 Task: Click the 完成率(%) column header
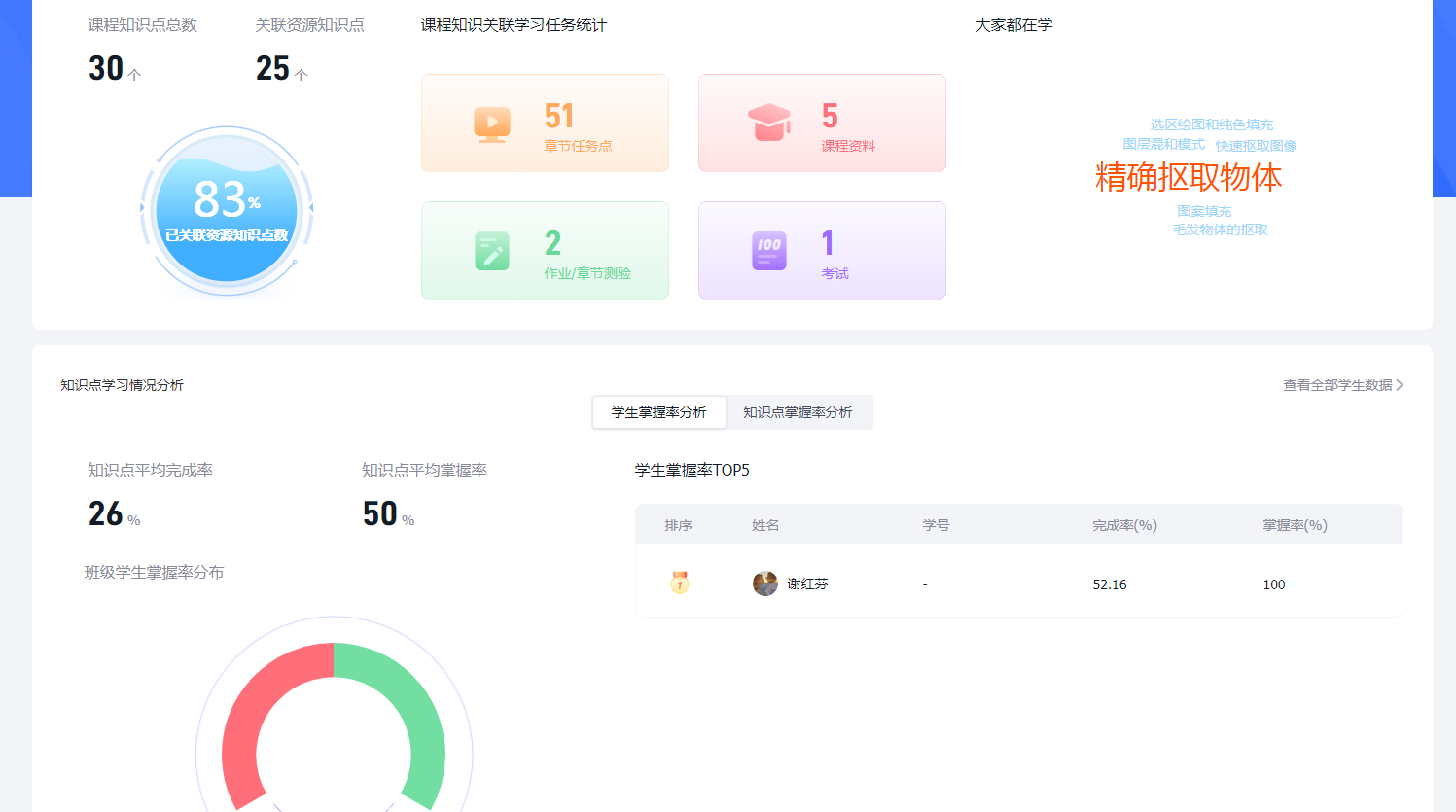[1124, 525]
